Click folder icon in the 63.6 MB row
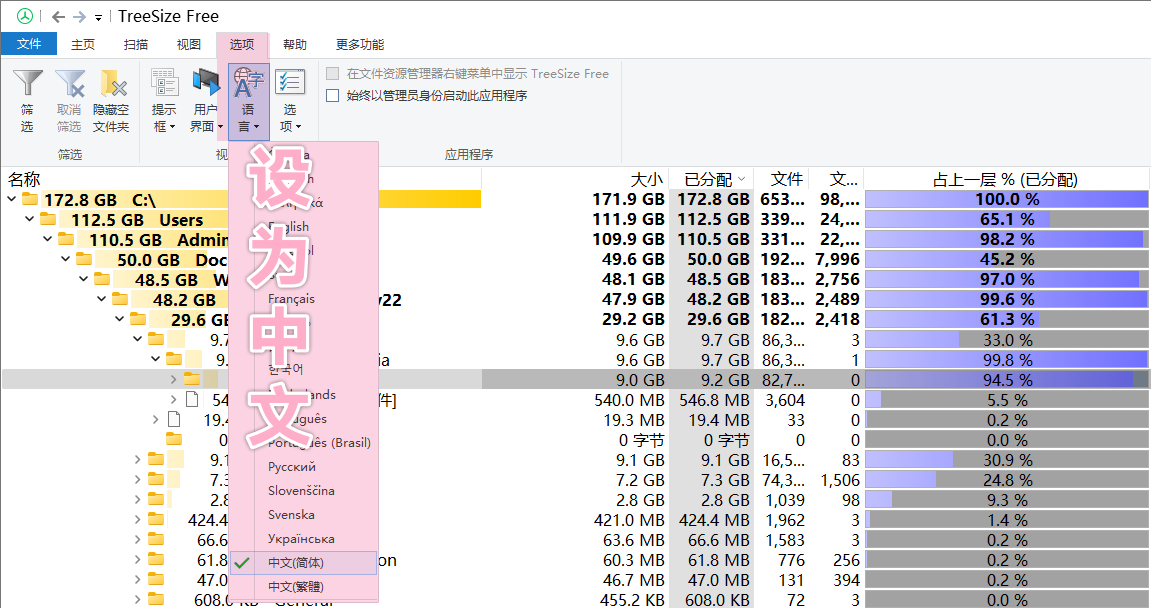The image size is (1151, 608). click(x=156, y=539)
